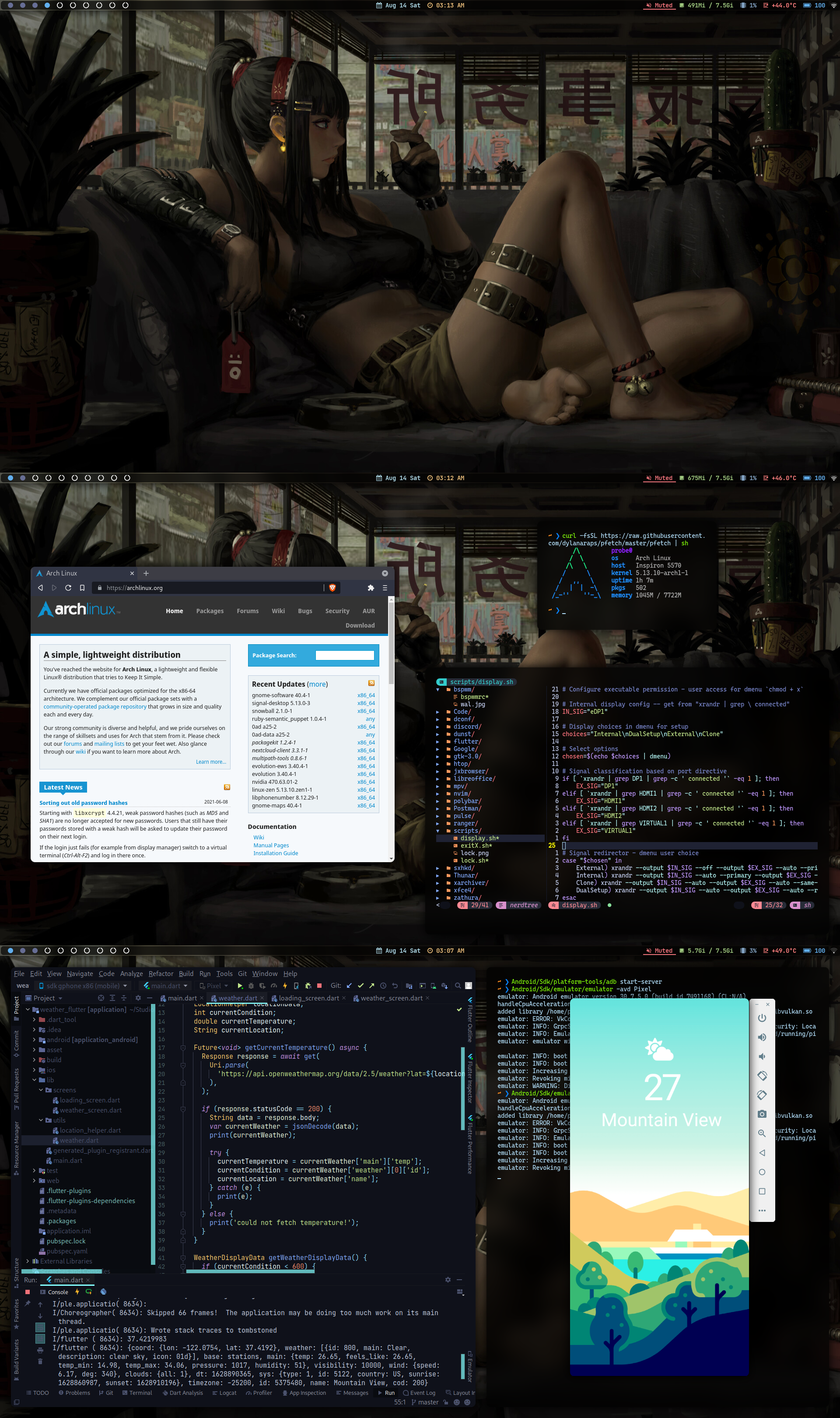Click the Muted volume indicator in the top bar
The width and height of the screenshot is (840, 1418).
click(659, 5)
